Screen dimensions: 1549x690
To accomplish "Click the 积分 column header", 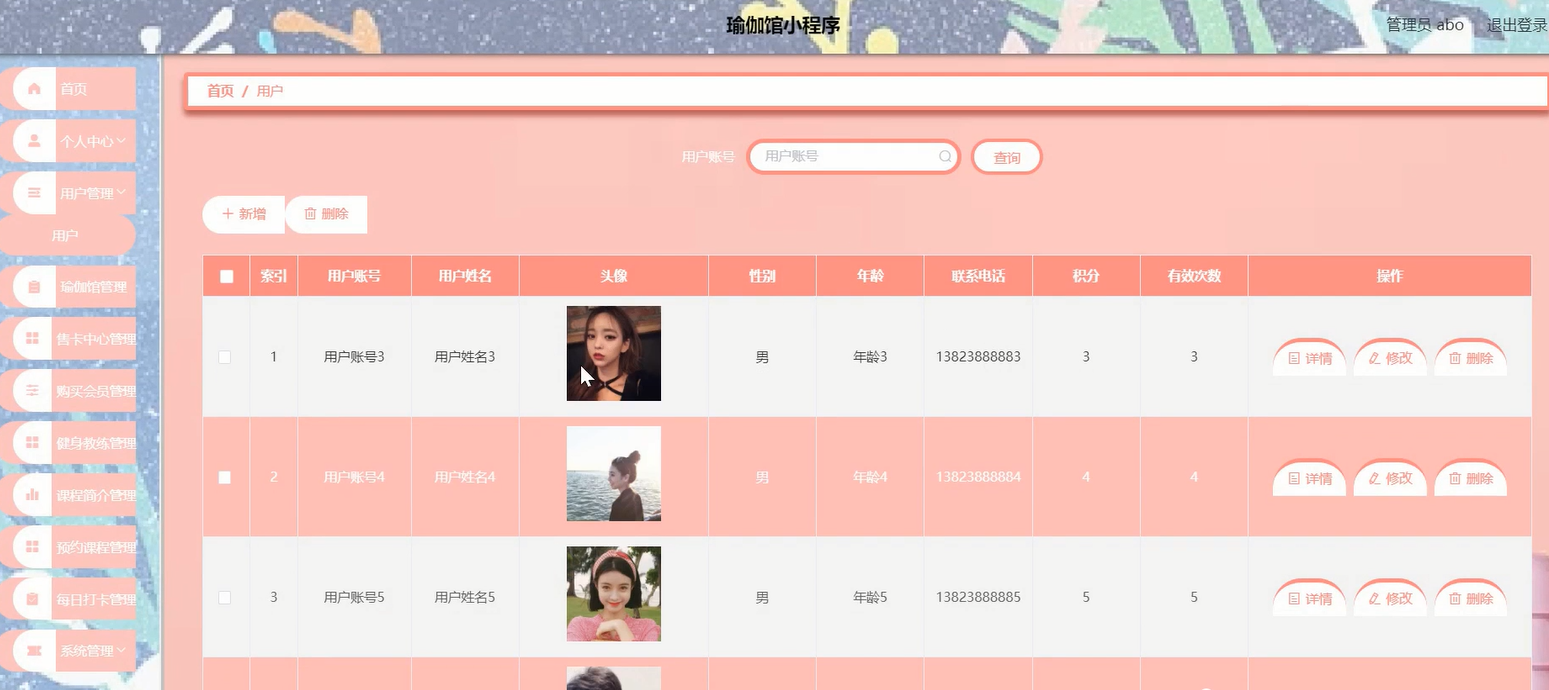I will pos(1086,276).
